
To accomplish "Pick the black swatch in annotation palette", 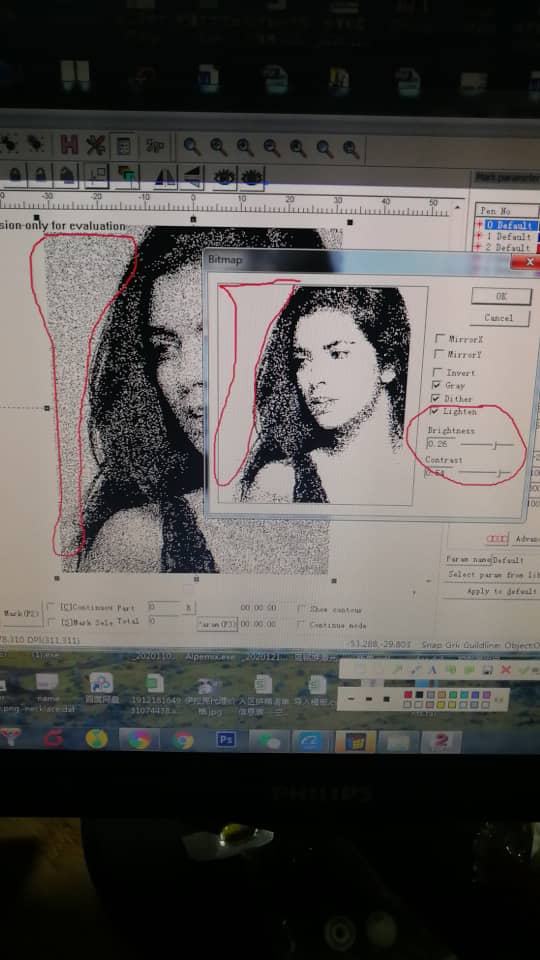I will [419, 694].
